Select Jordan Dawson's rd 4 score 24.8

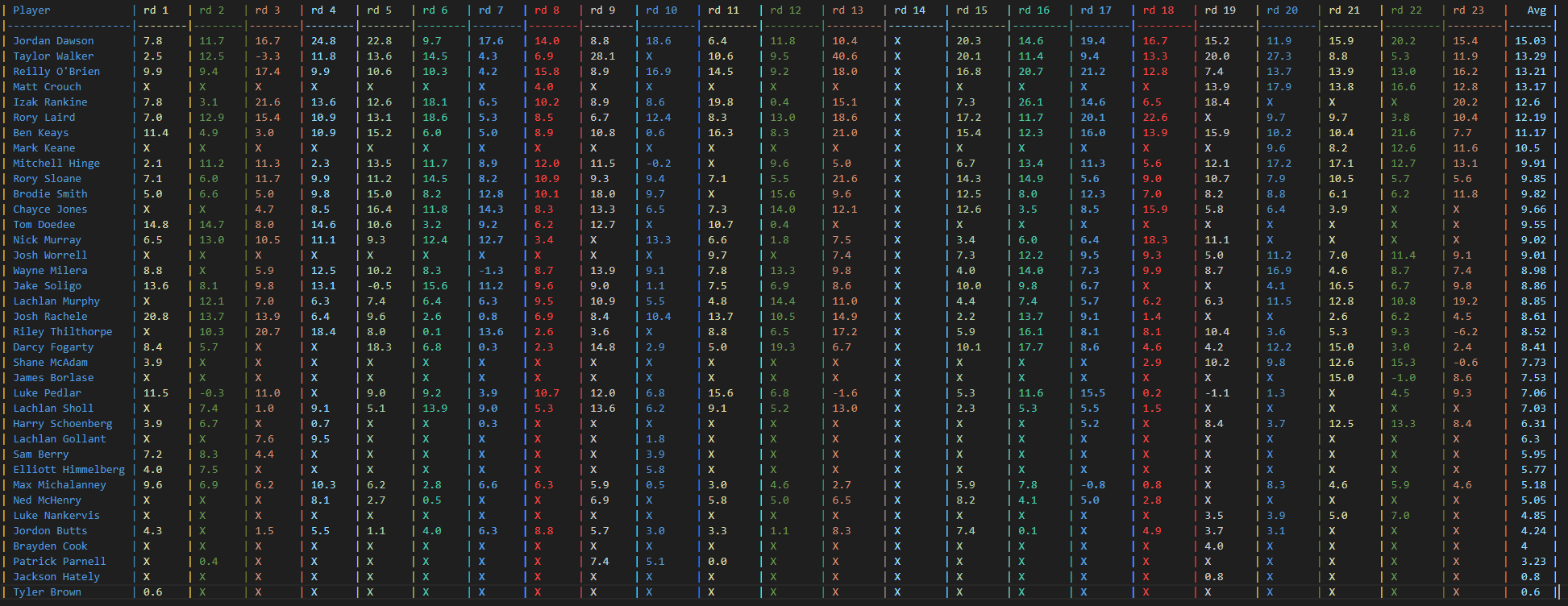(323, 41)
